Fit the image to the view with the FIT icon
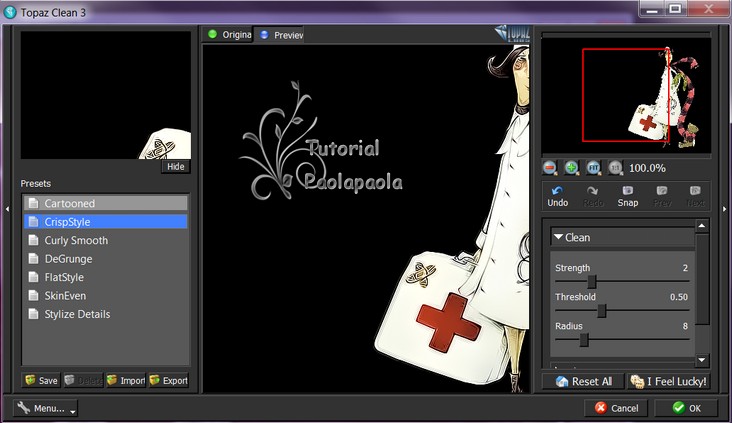The height and width of the screenshot is (423, 732). [x=593, y=168]
